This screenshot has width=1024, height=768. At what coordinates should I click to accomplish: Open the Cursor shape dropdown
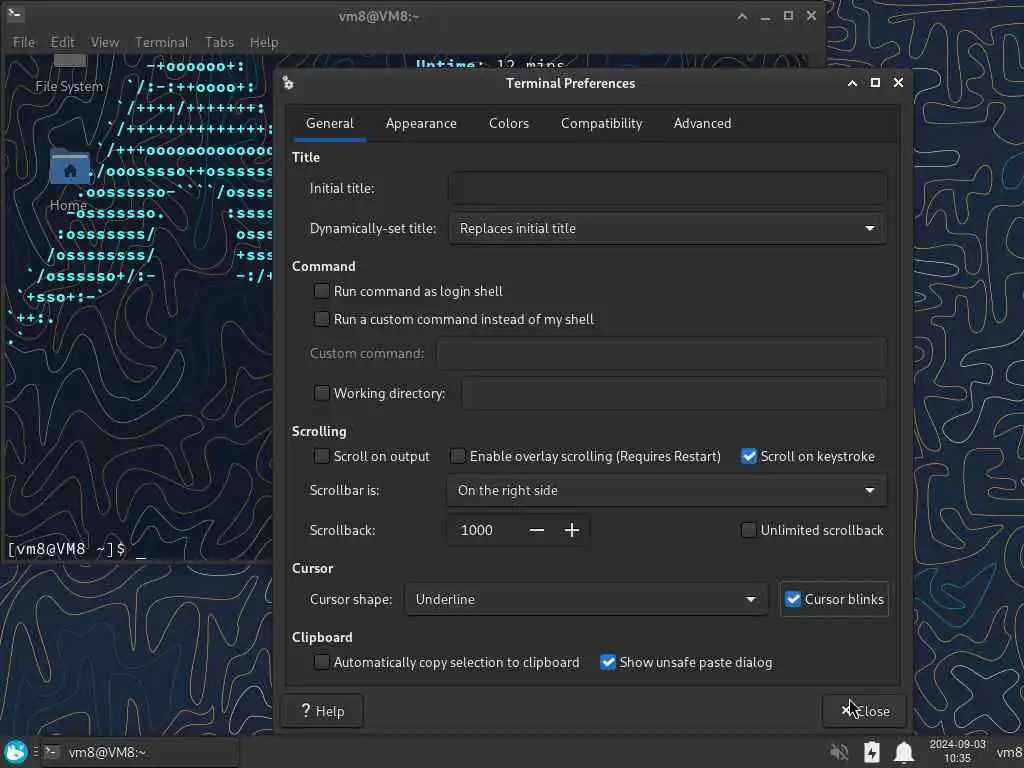(x=586, y=600)
